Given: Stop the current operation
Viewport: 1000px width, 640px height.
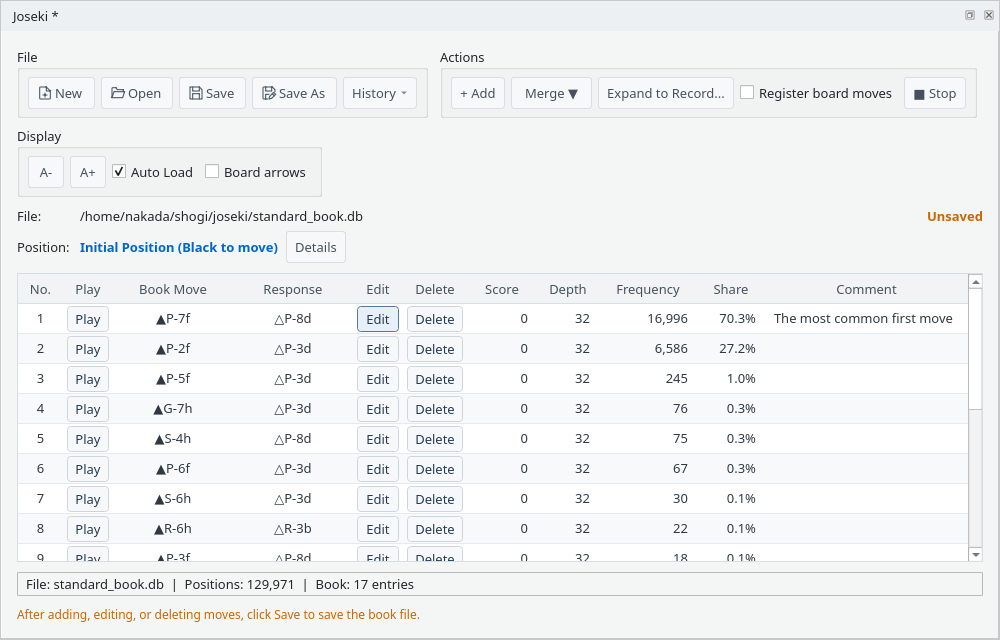Looking at the screenshot, I should point(934,93).
